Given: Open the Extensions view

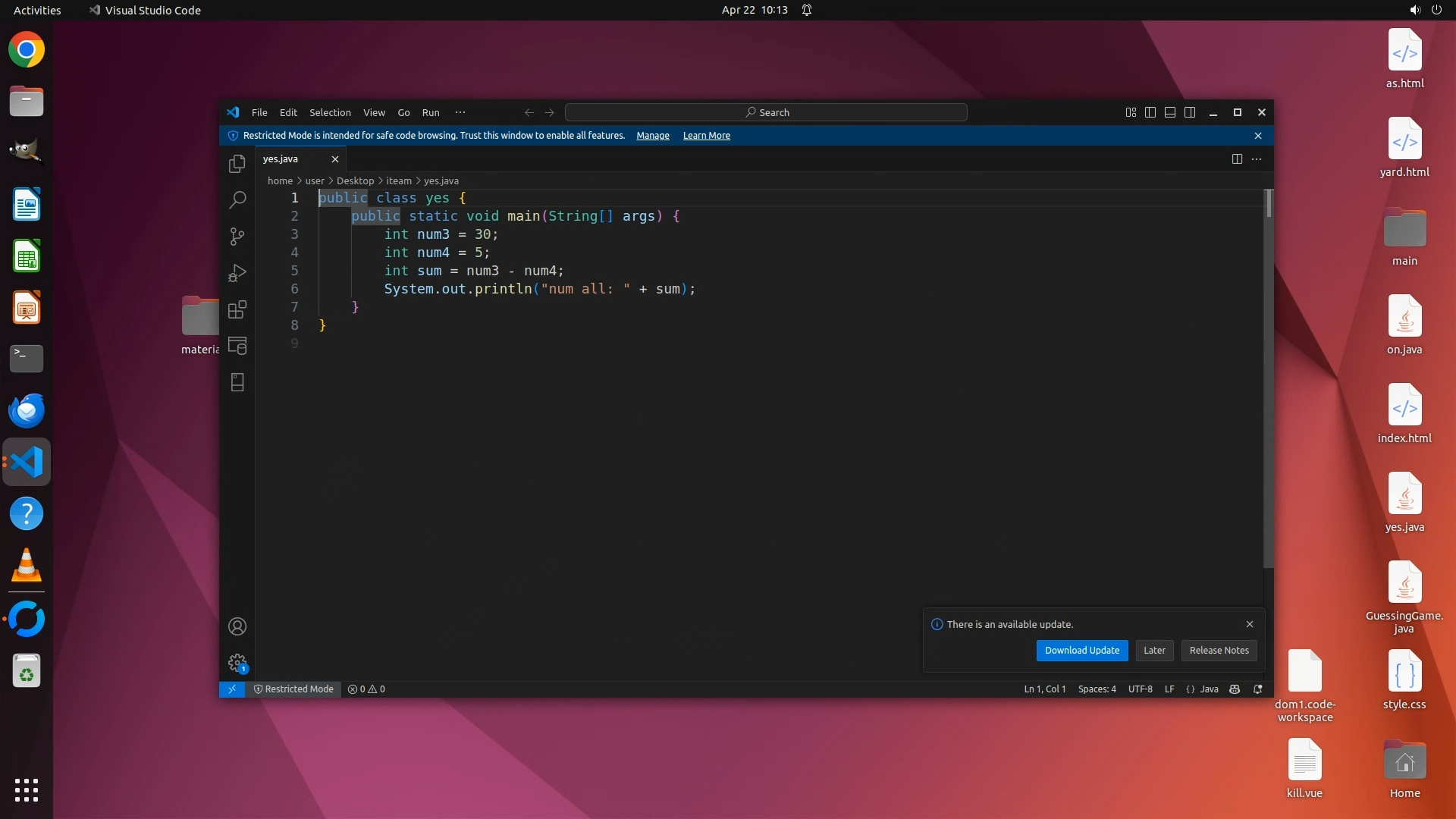Looking at the screenshot, I should tap(237, 309).
